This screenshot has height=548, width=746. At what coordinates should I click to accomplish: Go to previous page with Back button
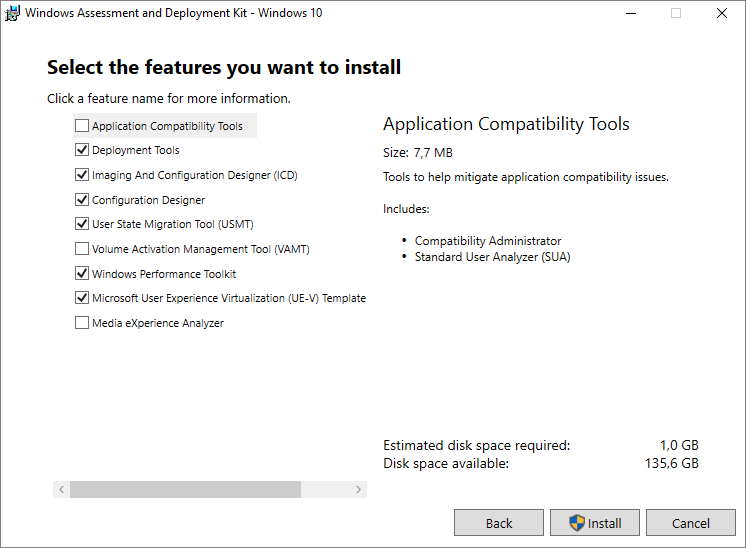[499, 523]
